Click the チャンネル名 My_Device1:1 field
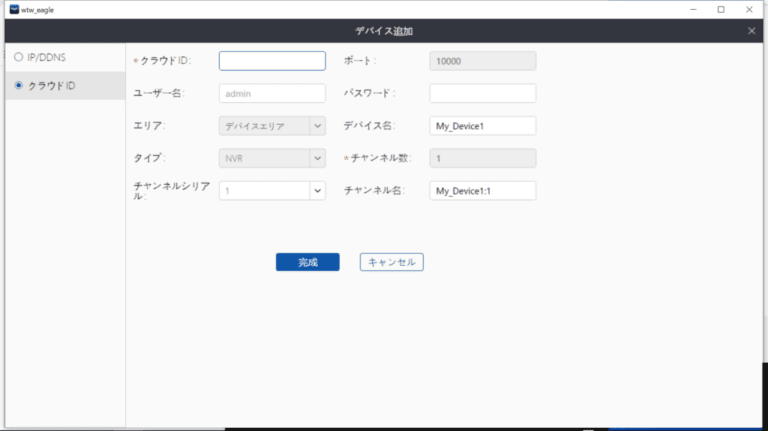 click(x=482, y=190)
